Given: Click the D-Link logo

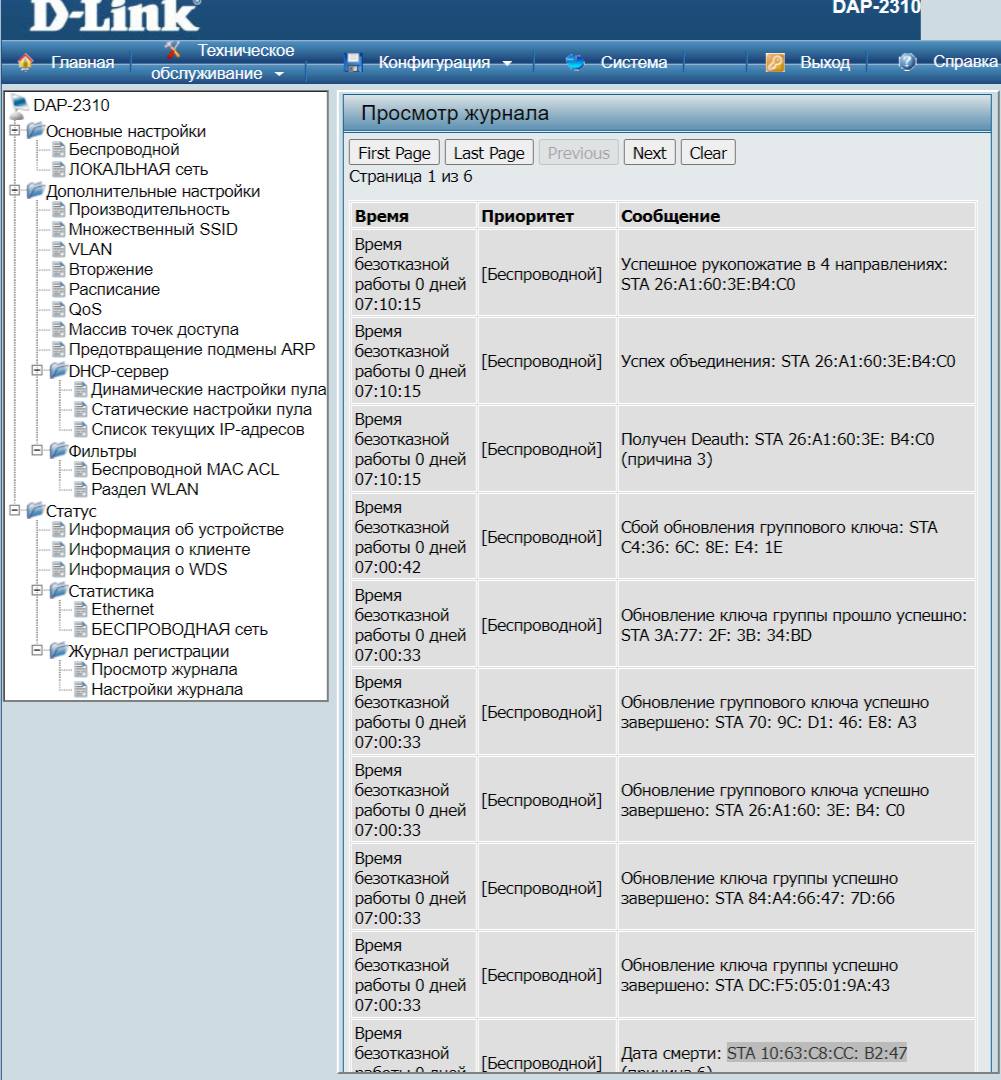Looking at the screenshot, I should coord(115,14).
